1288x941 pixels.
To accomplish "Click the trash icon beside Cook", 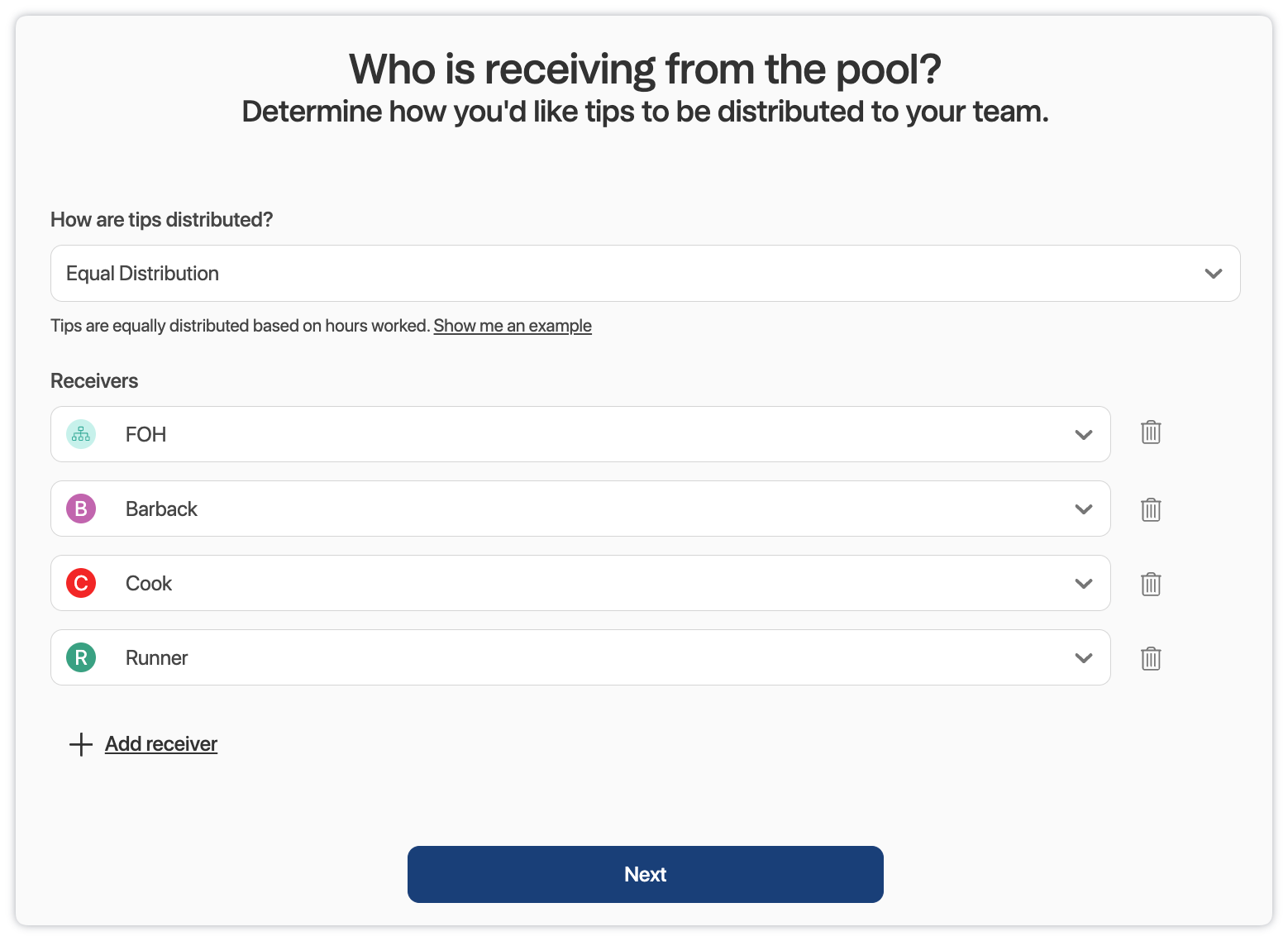I will [1151, 584].
